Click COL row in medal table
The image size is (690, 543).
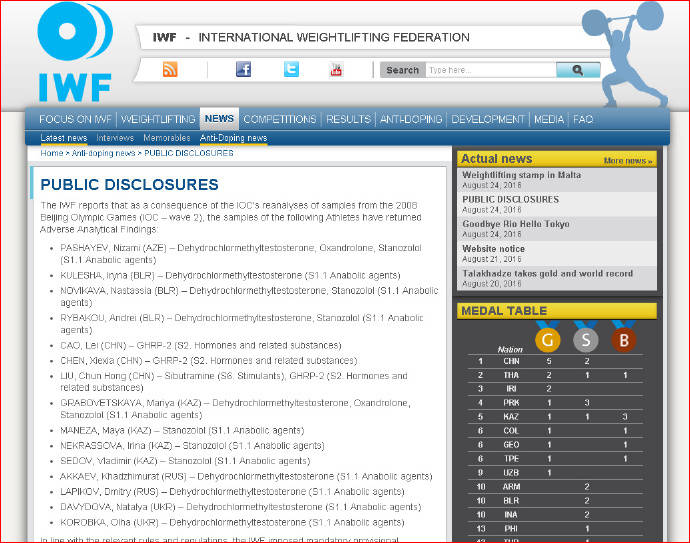(555, 430)
